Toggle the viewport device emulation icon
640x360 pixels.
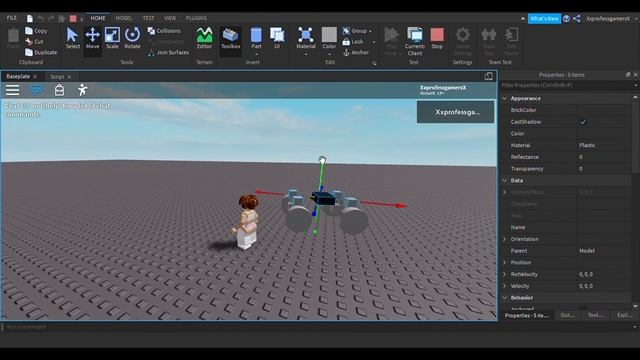pos(489,76)
